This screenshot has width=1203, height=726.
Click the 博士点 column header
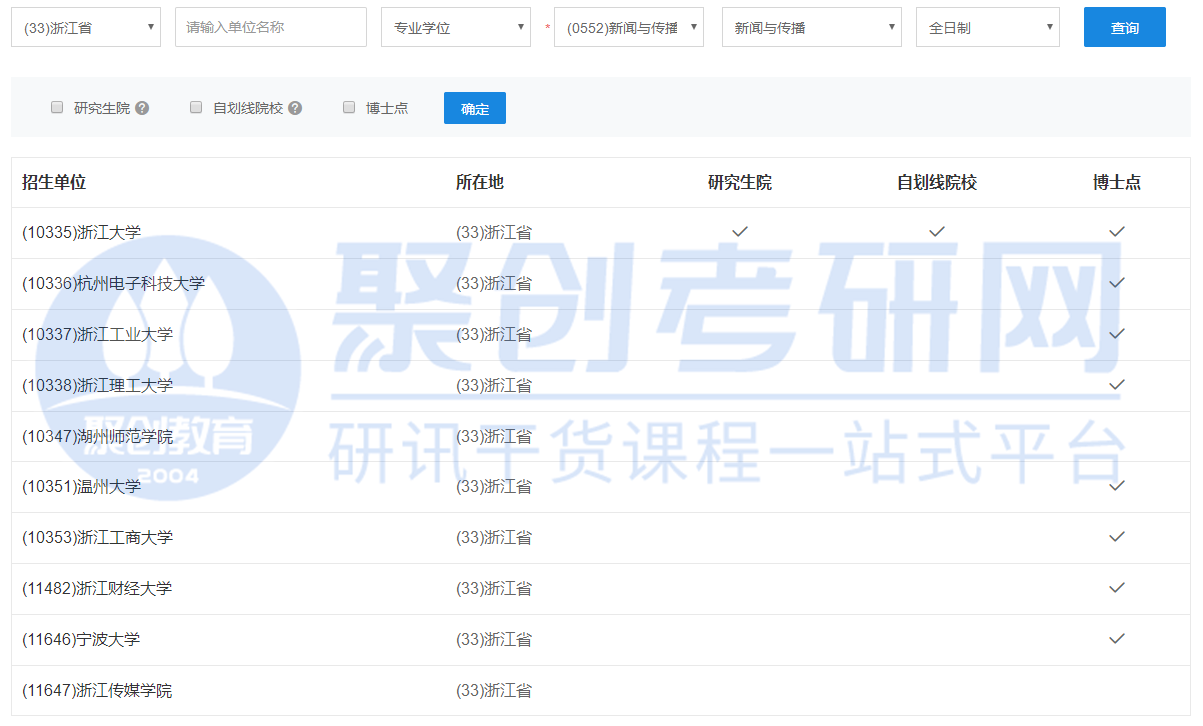pos(1117,182)
